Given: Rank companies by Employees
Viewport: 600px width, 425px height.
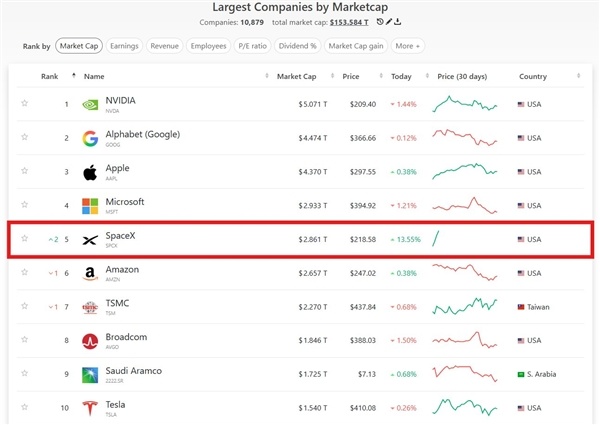Looking at the screenshot, I should tap(209, 46).
